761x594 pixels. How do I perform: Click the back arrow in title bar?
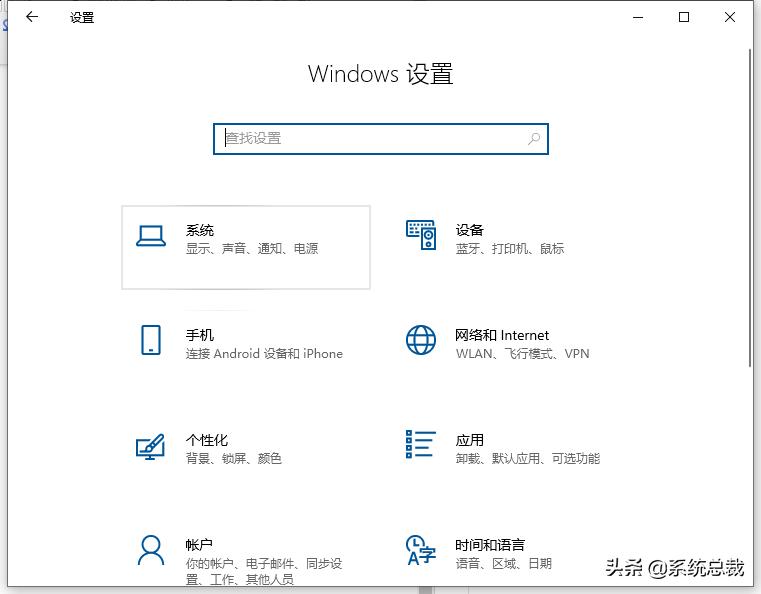coord(32,17)
